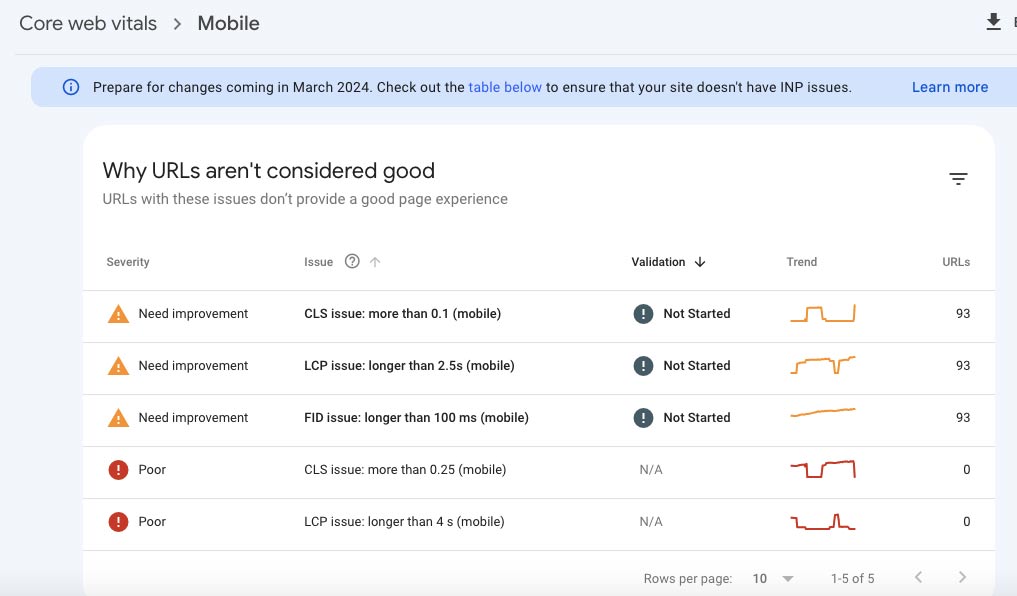The image size is (1017, 596).
Task: Click Not Started icon in FID row
Action: [643, 418]
